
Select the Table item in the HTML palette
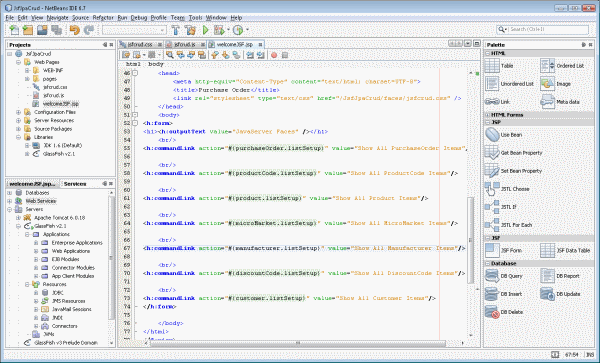(x=499, y=66)
